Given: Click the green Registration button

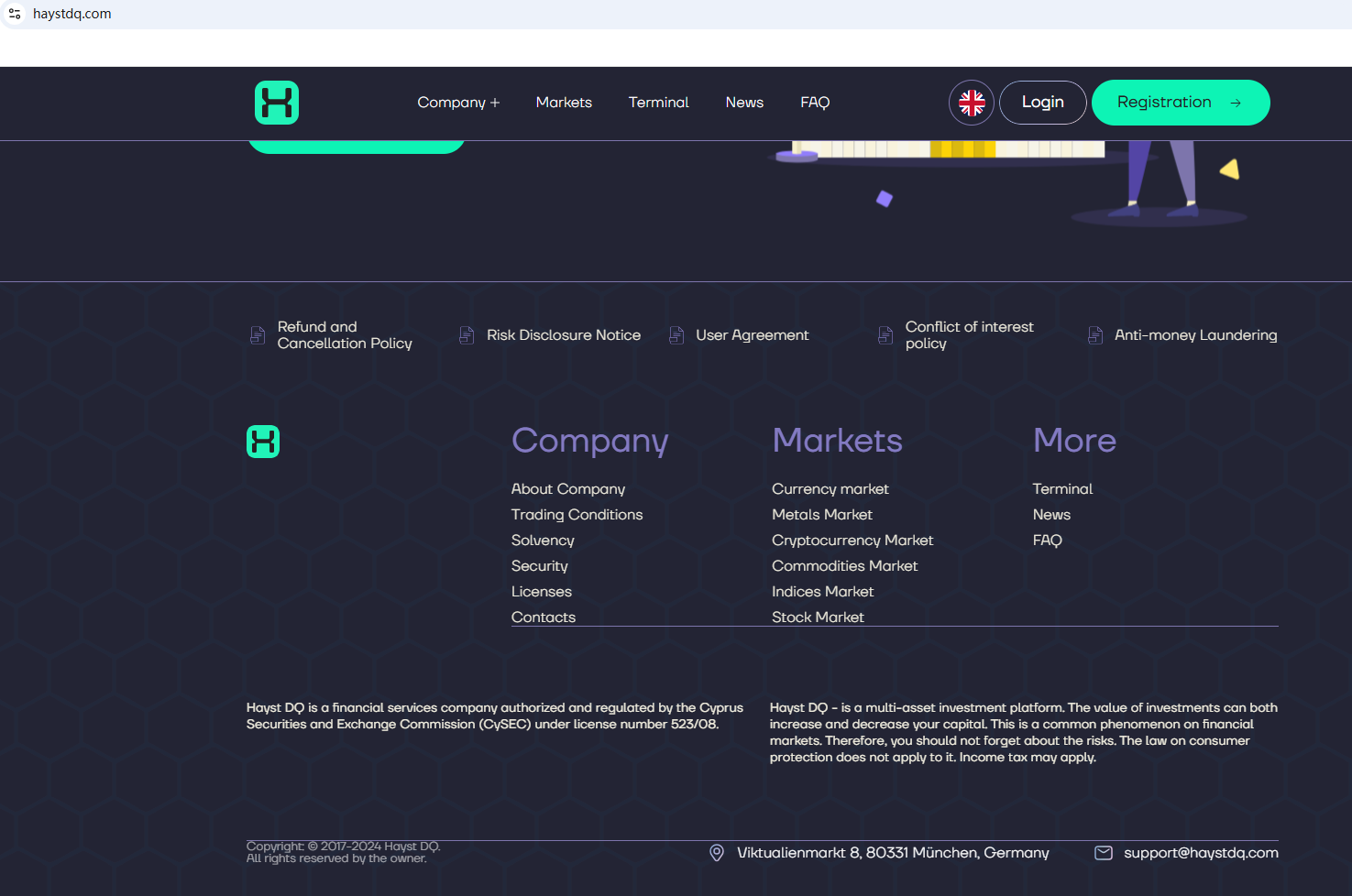Looking at the screenshot, I should [x=1180, y=103].
